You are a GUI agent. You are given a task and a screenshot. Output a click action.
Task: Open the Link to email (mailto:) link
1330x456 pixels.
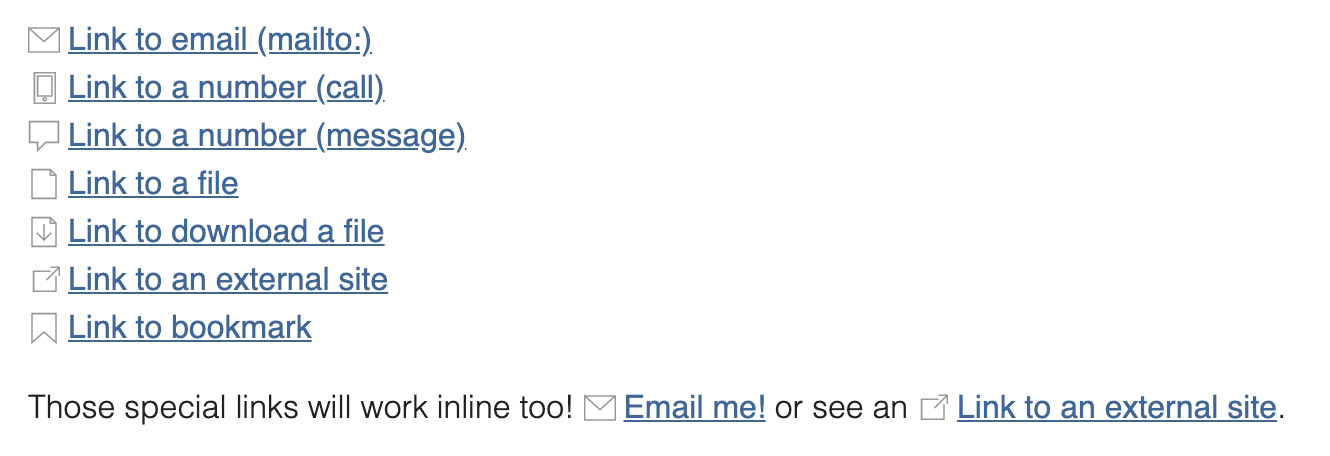[220, 40]
